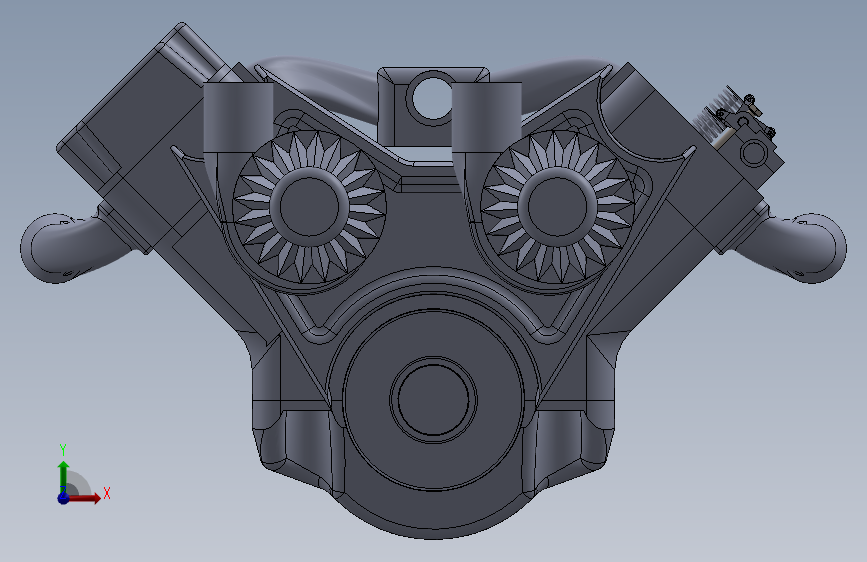The width and height of the screenshot is (867, 562).
Task: Click the green Y axis arrow of the triad
Action: 64,476
